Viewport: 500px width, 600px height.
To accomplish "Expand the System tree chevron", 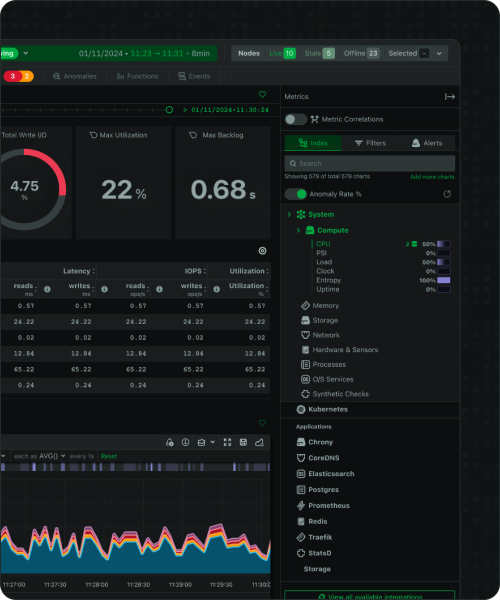I will pos(289,215).
